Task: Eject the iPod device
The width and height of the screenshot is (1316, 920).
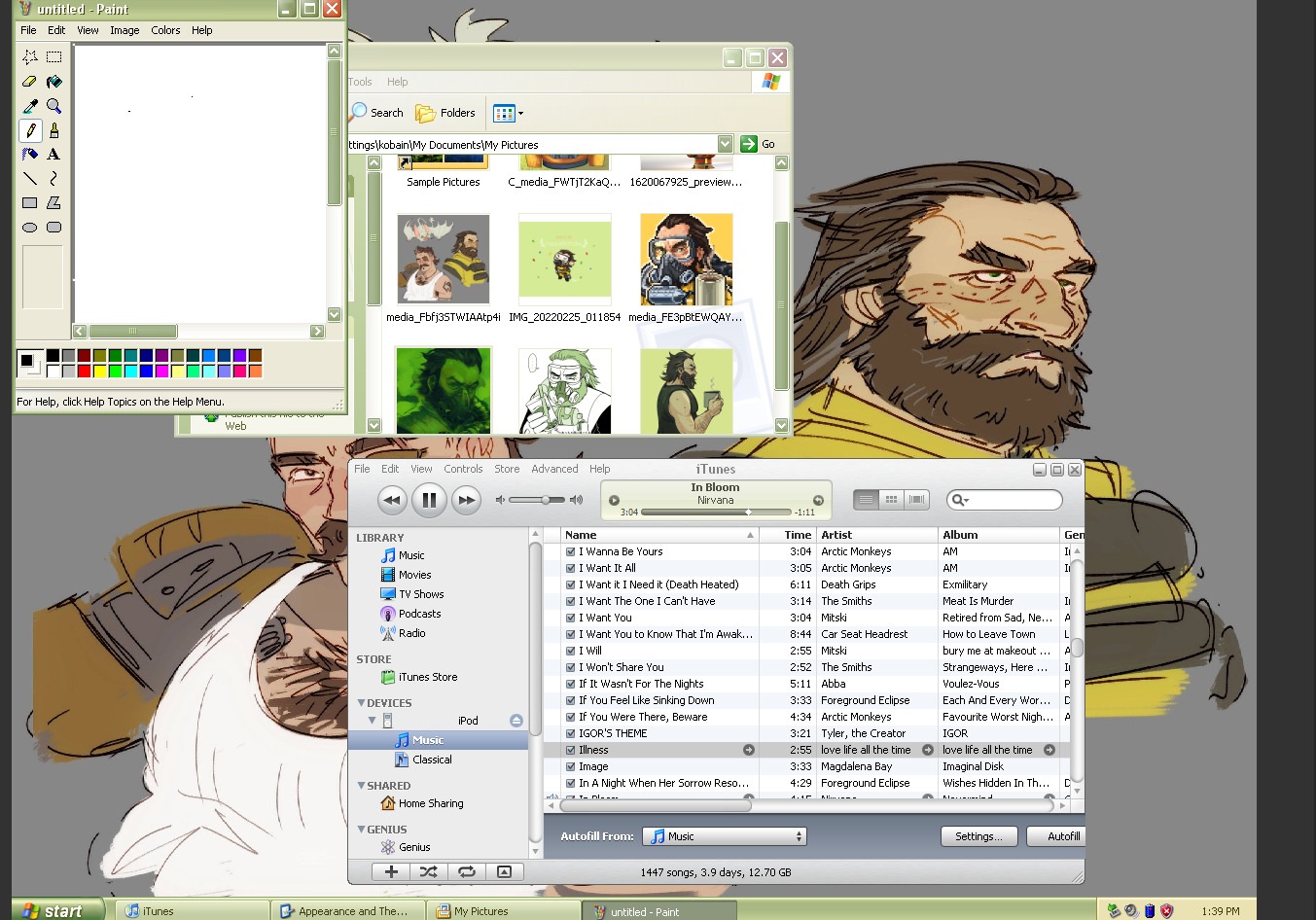Action: (516, 721)
